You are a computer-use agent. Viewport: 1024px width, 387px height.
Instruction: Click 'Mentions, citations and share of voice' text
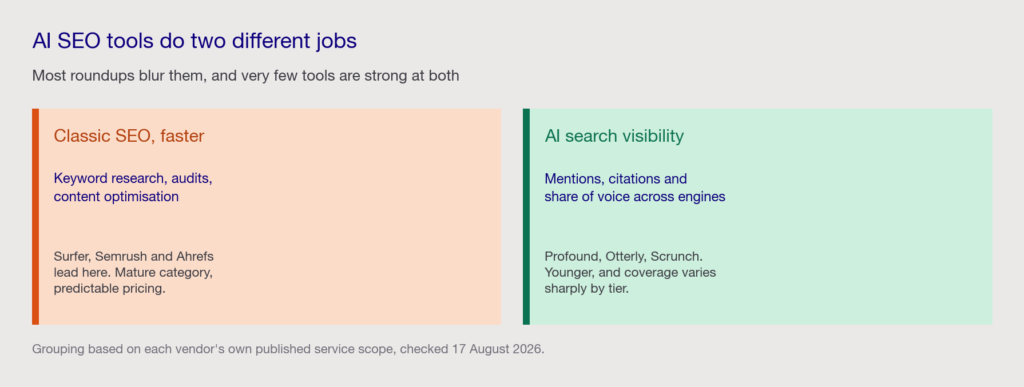point(635,187)
